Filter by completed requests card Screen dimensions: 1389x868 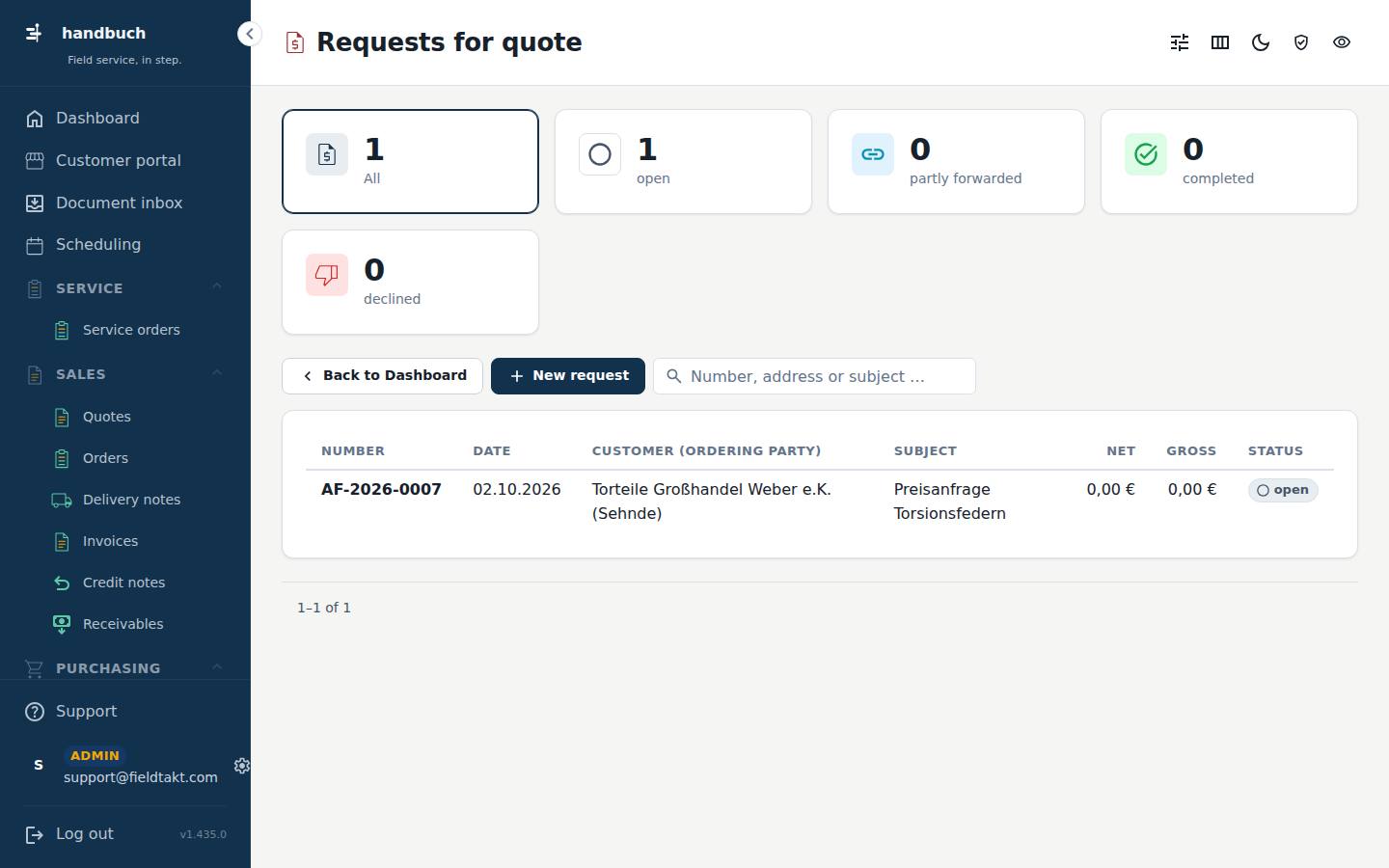coord(1229,161)
